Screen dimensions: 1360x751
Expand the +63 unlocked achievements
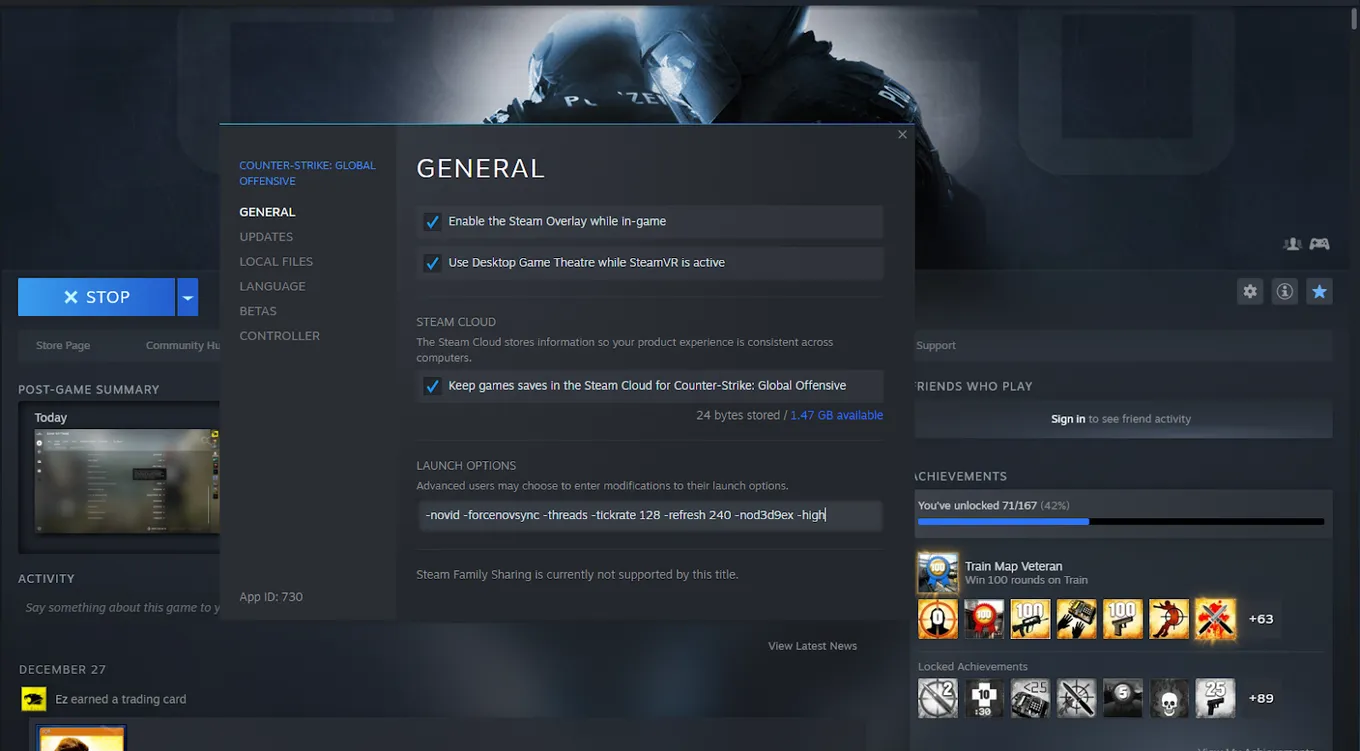1261,619
